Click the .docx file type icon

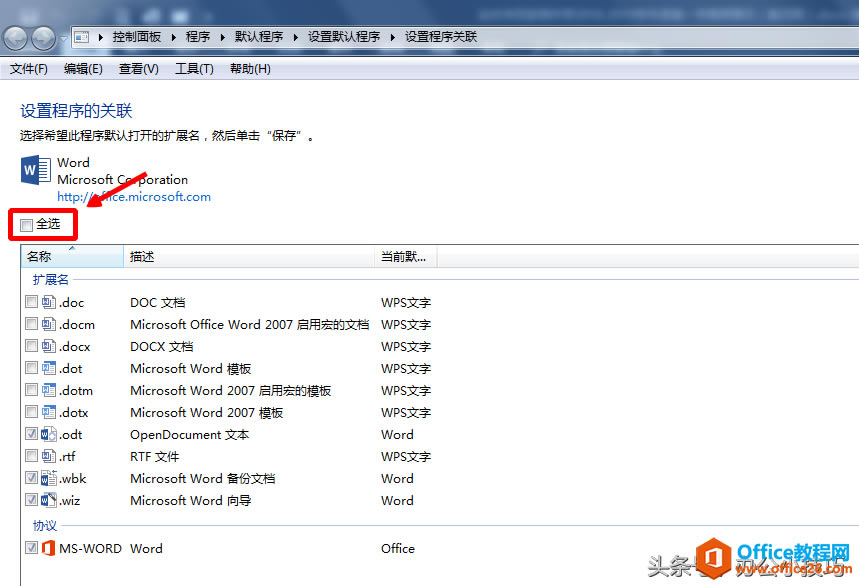pos(49,346)
